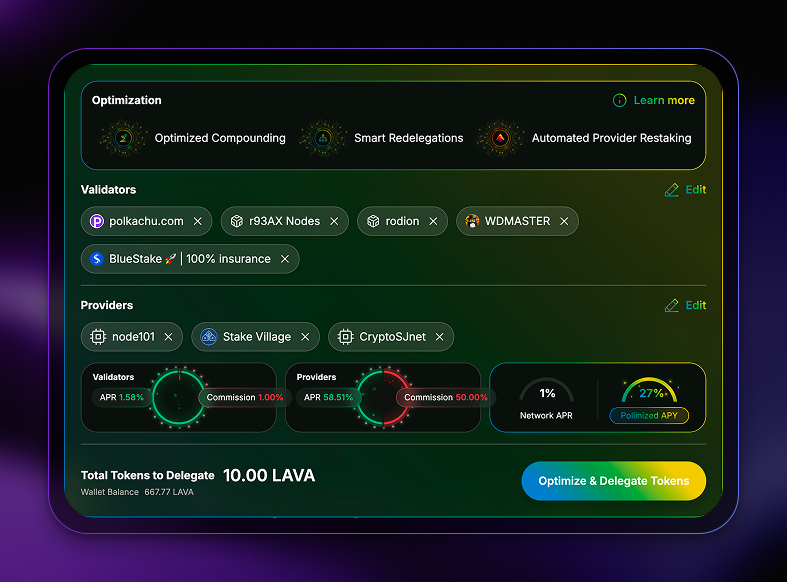Click the Automated Provider Restaking icon

click(x=500, y=138)
